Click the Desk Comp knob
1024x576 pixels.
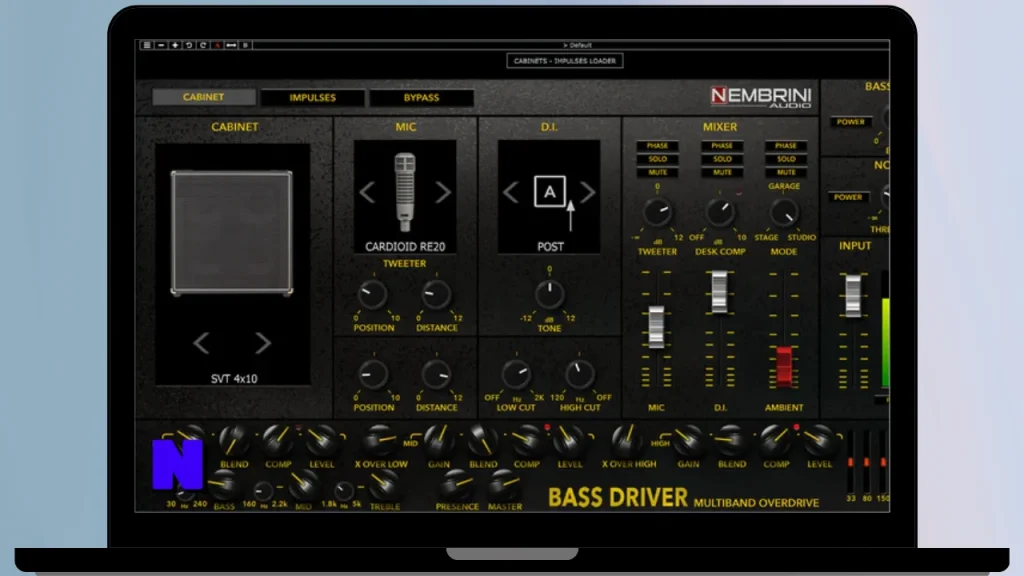point(720,212)
